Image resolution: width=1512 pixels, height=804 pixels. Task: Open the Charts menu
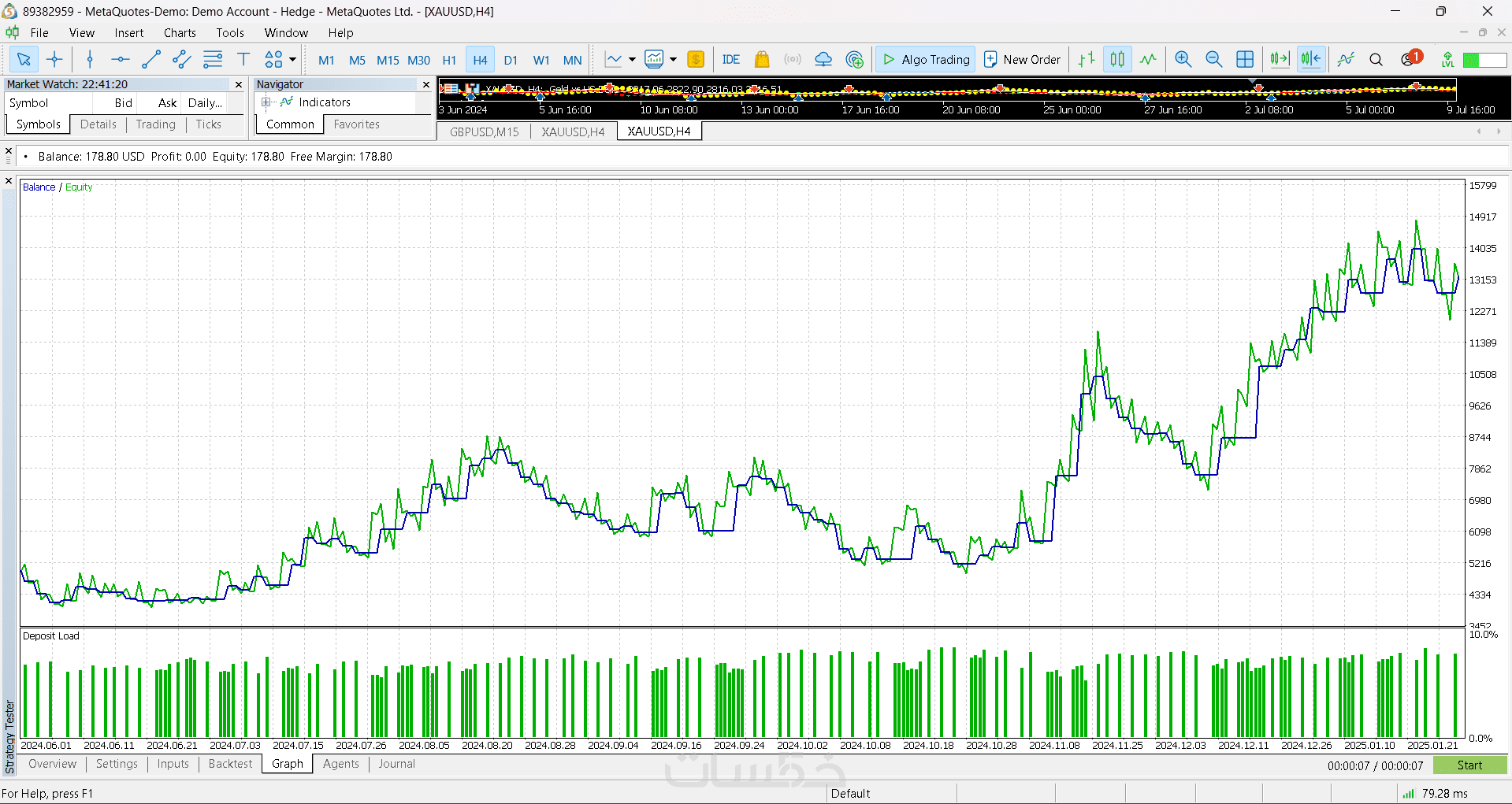coord(180,33)
